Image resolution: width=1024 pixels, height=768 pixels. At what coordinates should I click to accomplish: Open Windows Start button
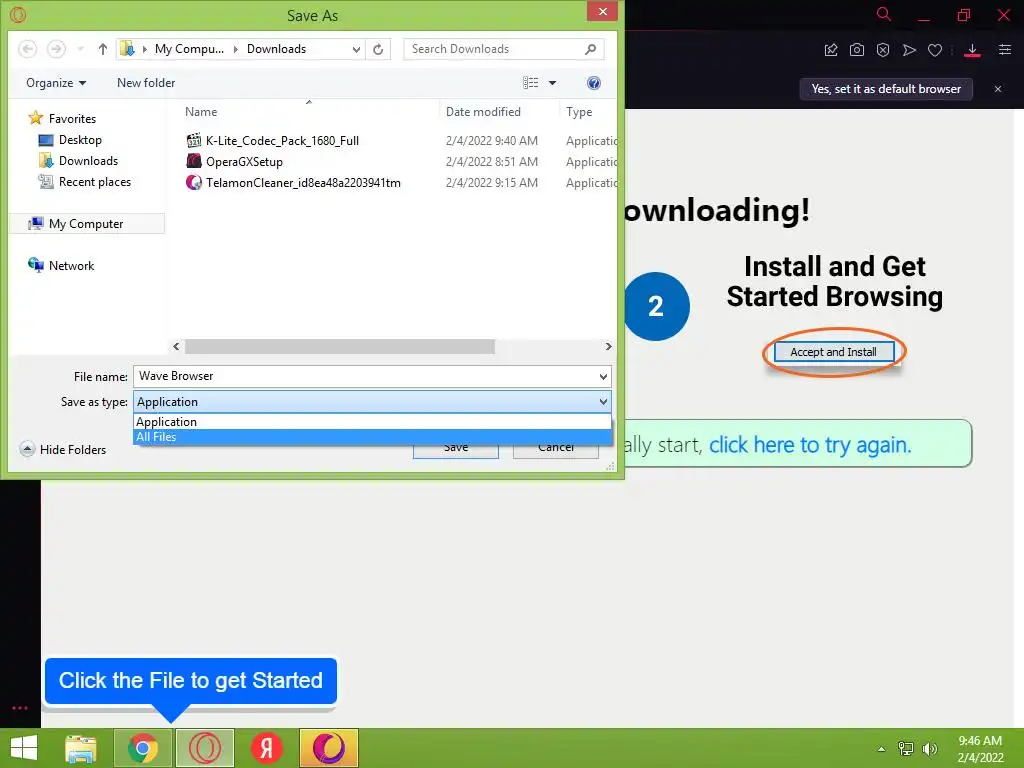pos(24,748)
